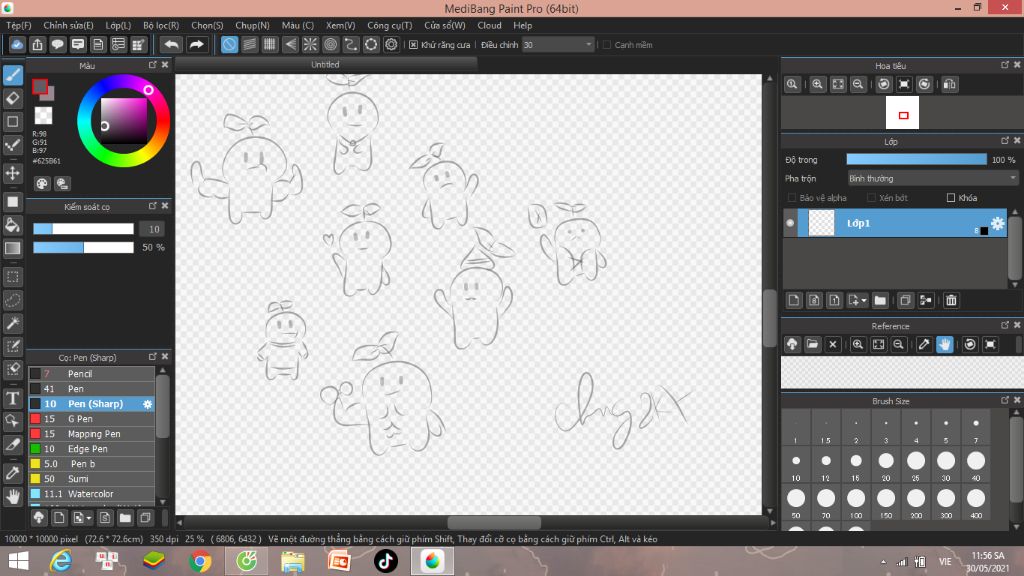Open reference image folder icon
1024x576 pixels.
click(x=812, y=344)
